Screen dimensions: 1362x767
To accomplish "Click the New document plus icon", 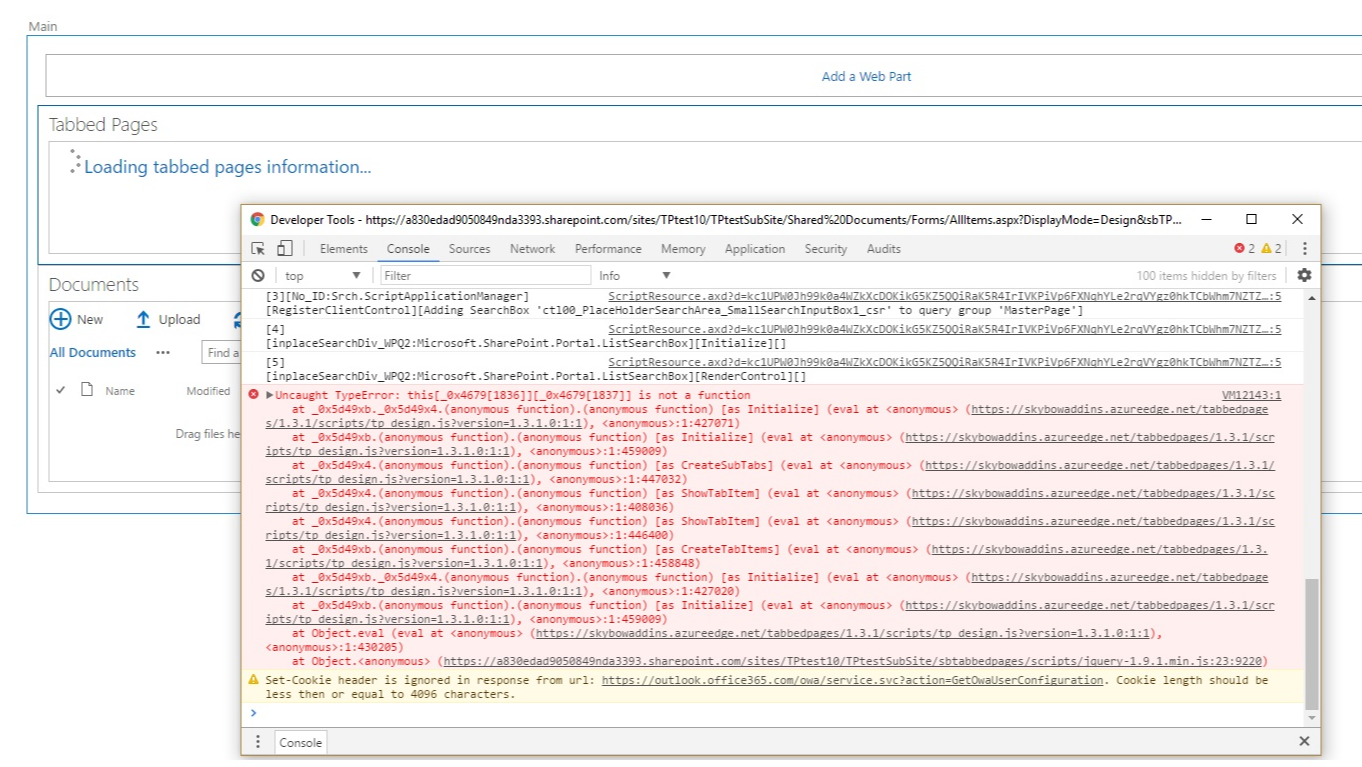I will (x=61, y=319).
